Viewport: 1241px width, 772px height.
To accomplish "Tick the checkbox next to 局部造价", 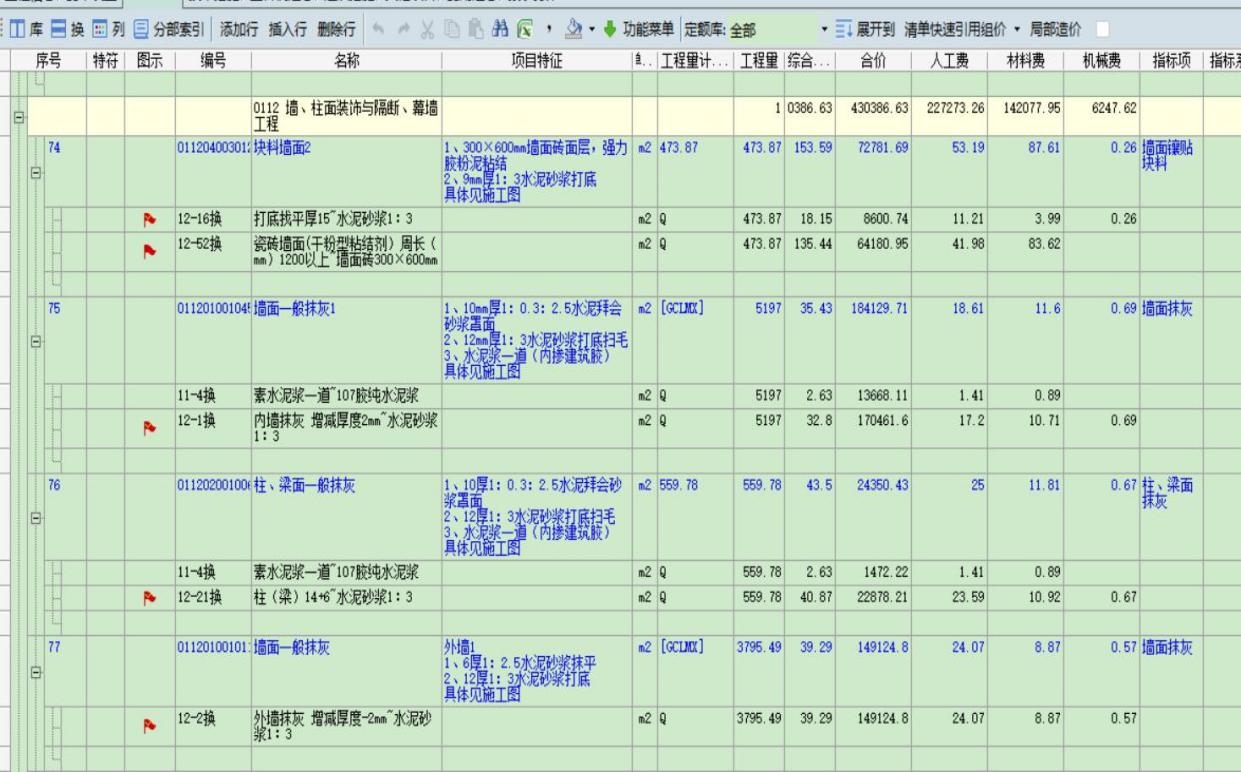I will pos(1102,31).
